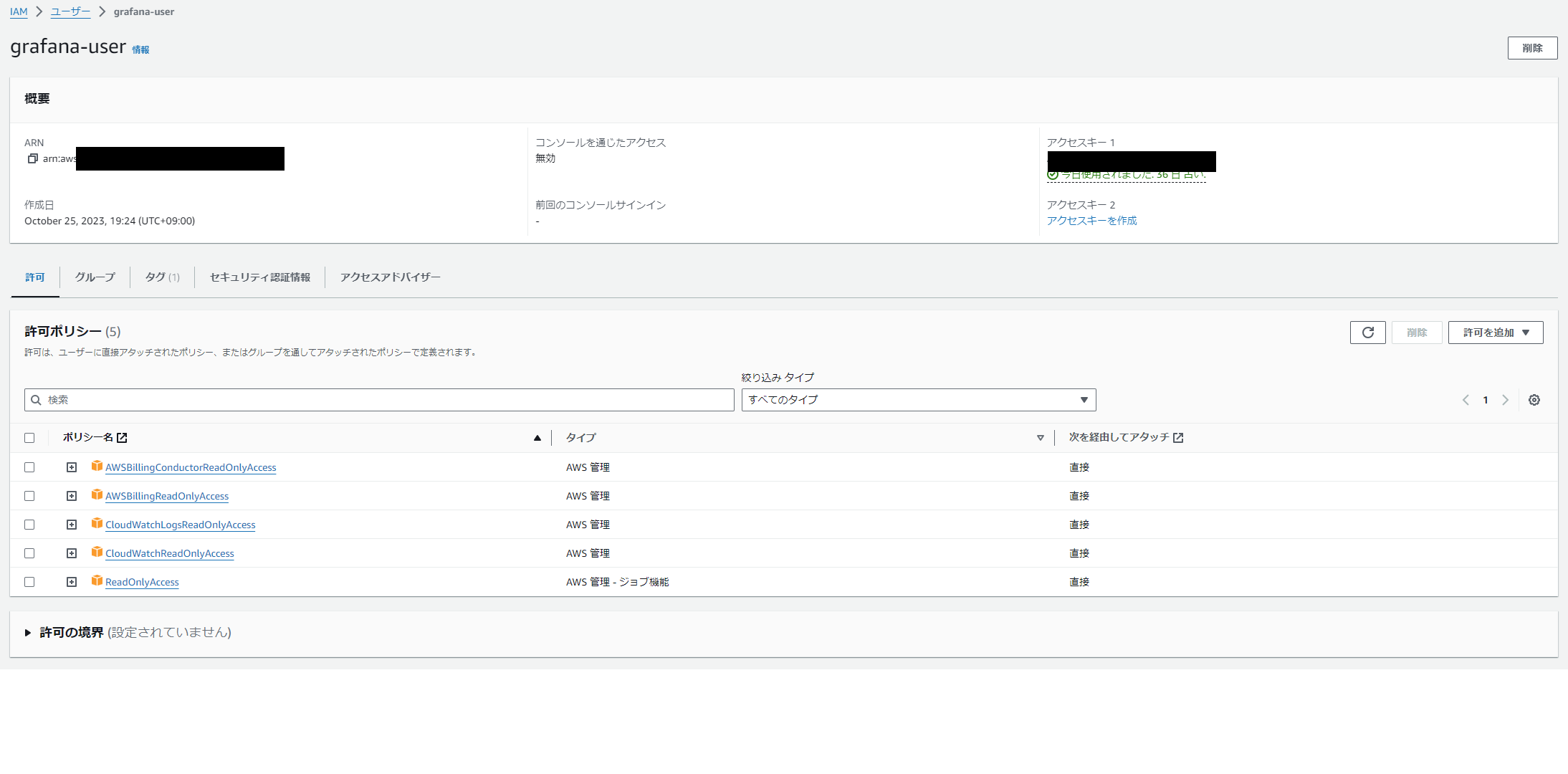Click the magnifier icon in search box
Screen dimensions: 1568x774
(36, 400)
